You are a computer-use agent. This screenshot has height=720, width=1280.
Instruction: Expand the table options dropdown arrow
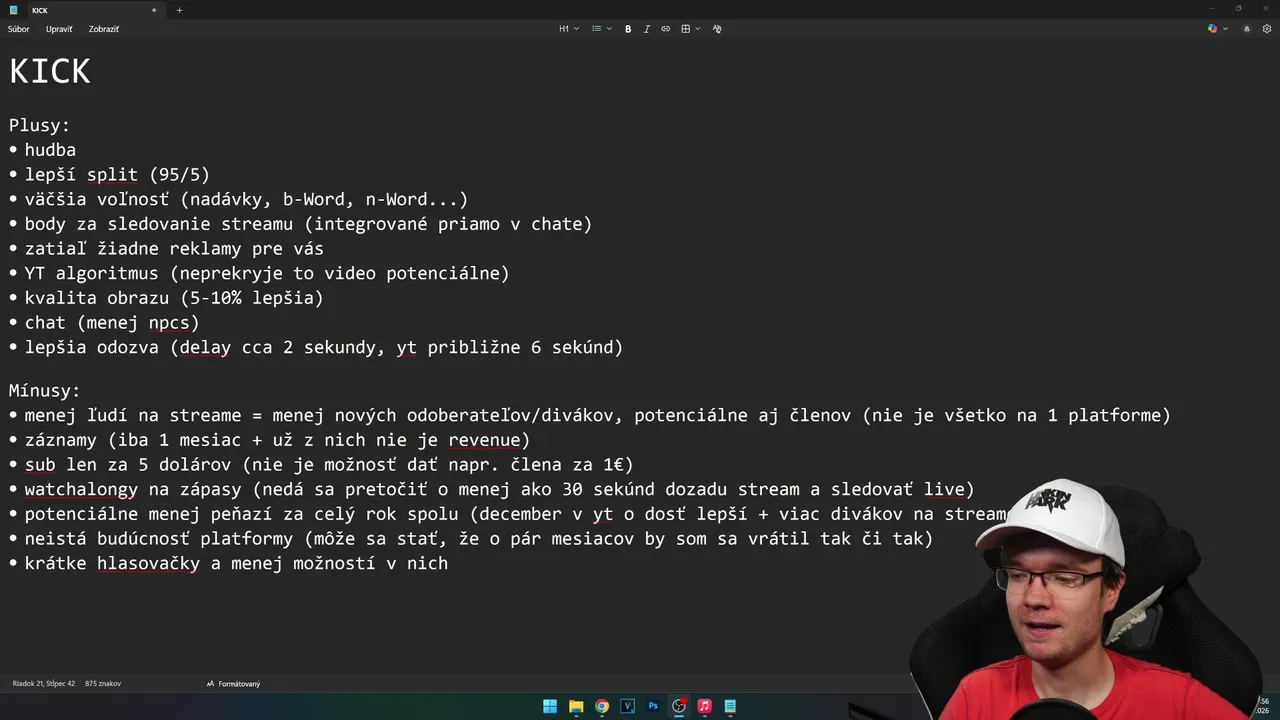point(698,29)
